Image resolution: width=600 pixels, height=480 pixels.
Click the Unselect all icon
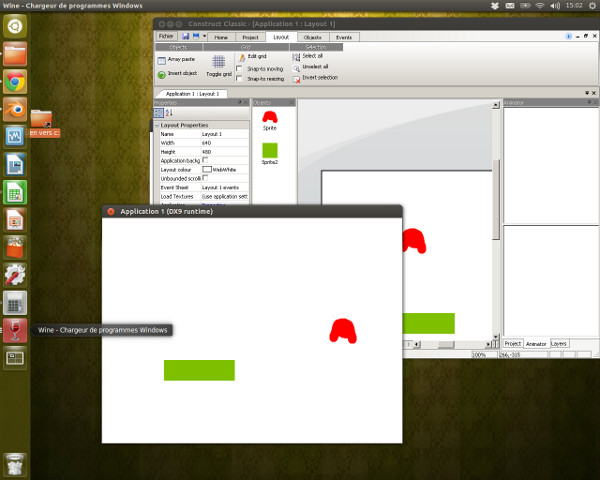click(296, 68)
